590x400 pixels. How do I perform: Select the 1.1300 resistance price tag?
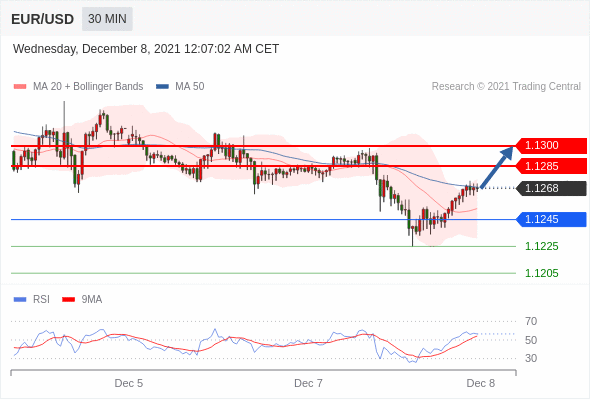tap(551, 146)
